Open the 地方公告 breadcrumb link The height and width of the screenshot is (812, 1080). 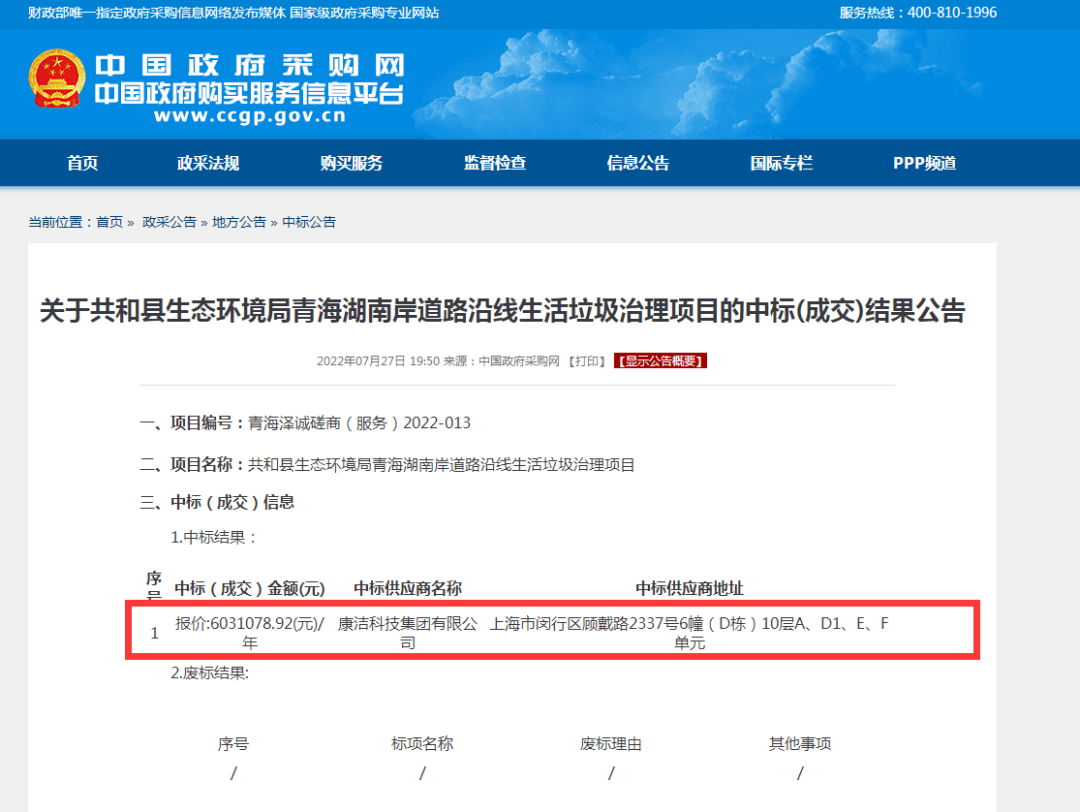tap(239, 222)
